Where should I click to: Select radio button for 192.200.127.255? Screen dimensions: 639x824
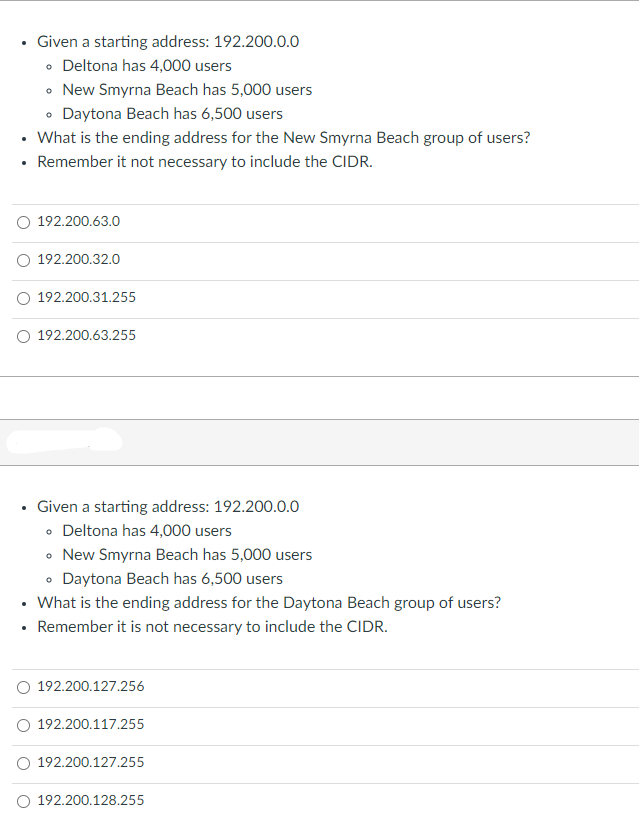[x=24, y=763]
